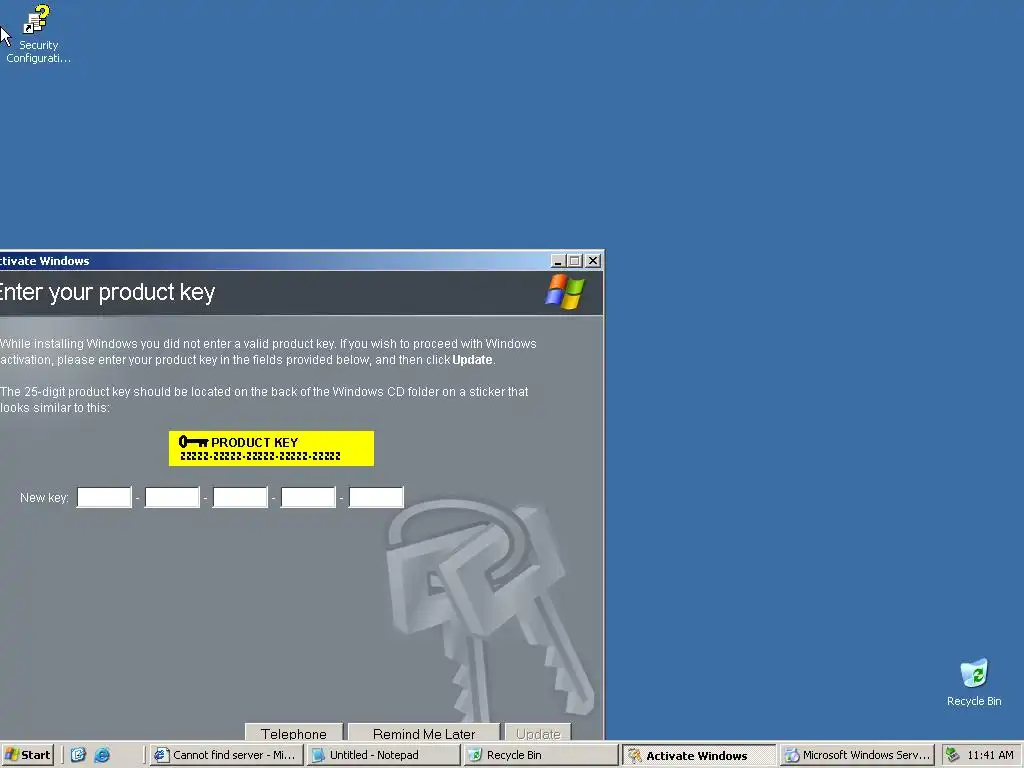Click the Telephone button
Screen dimensions: 1024x768
294,733
